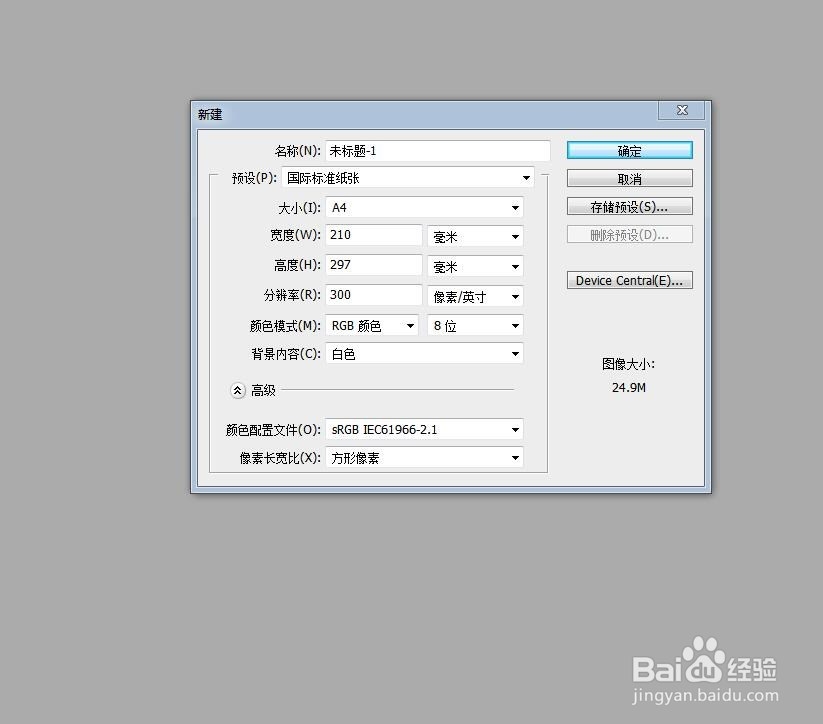823x724 pixels.
Task: Click the 背景内容(C): label
Action: 286,354
